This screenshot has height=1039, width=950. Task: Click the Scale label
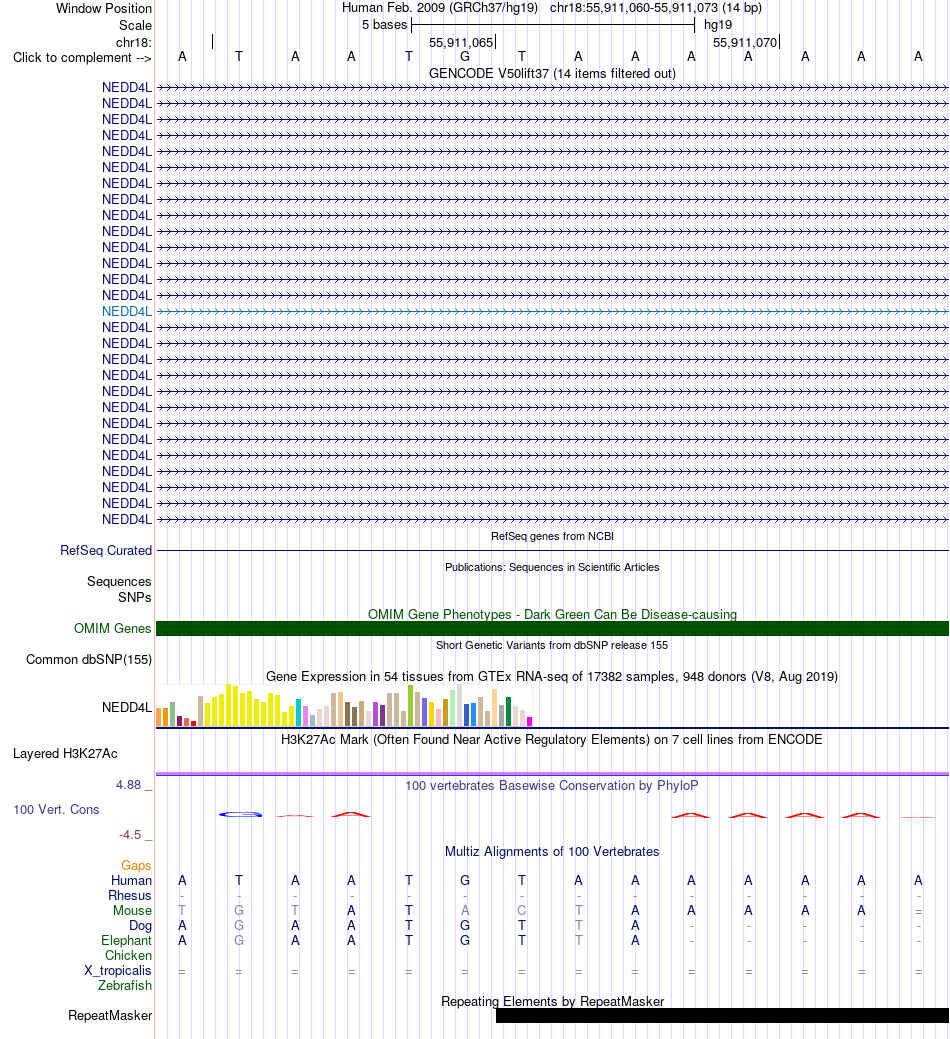135,25
